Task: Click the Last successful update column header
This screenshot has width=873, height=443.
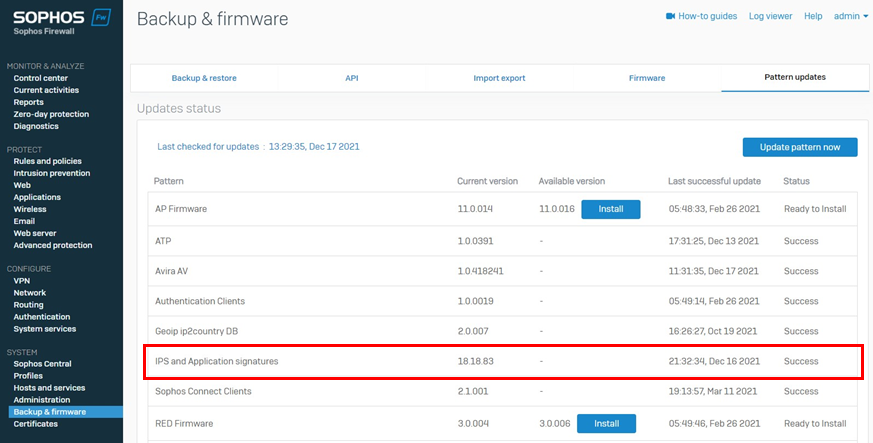Action: point(714,181)
